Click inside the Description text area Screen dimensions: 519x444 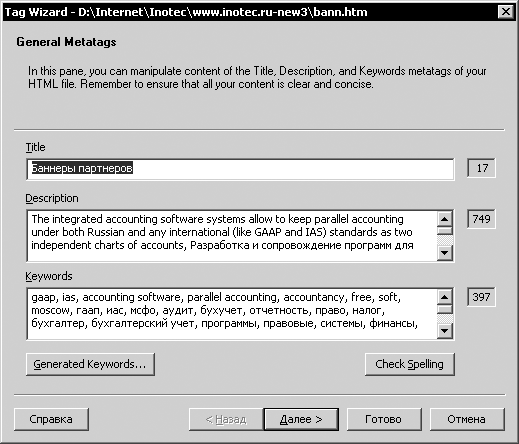pyautogui.click(x=232, y=236)
